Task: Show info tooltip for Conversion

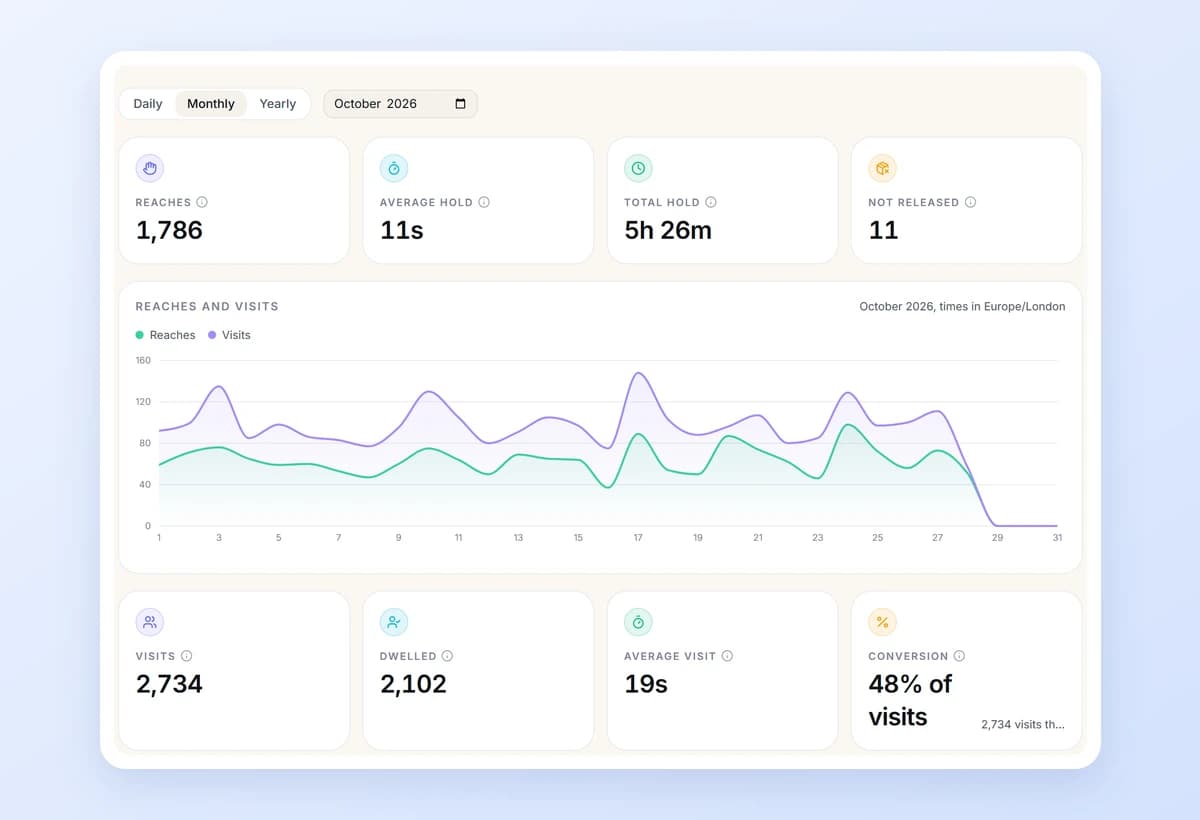Action: click(959, 656)
